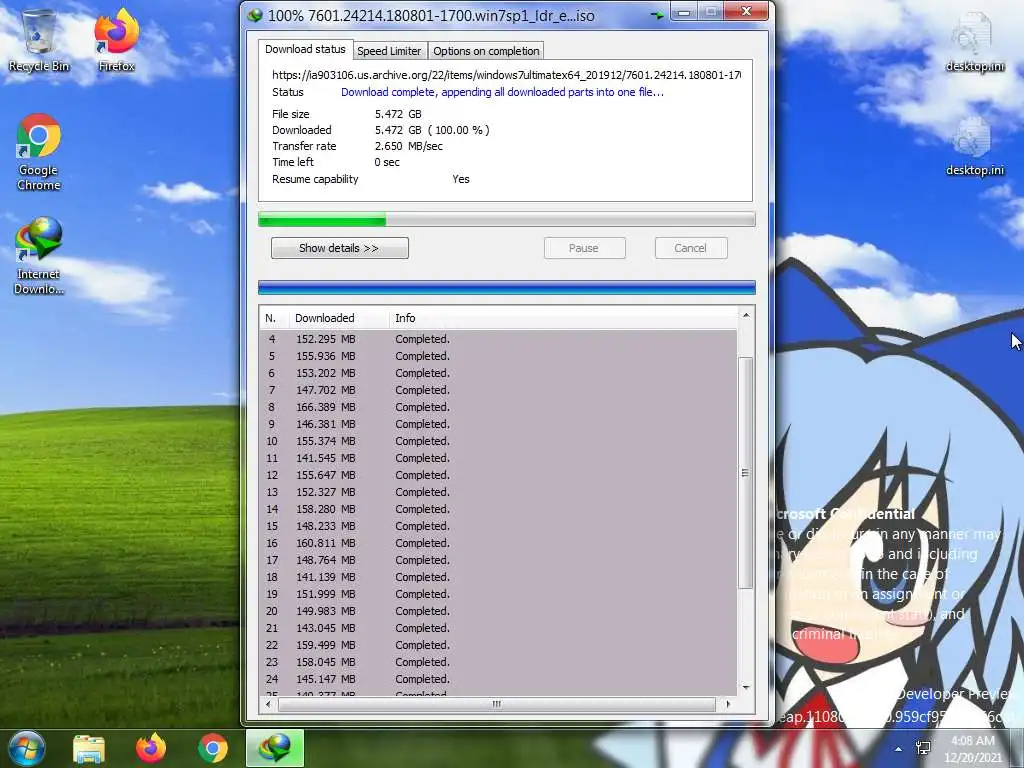Click the vertical scrollbar thumb
Viewport: 1024px width, 768px height.
tap(745, 473)
